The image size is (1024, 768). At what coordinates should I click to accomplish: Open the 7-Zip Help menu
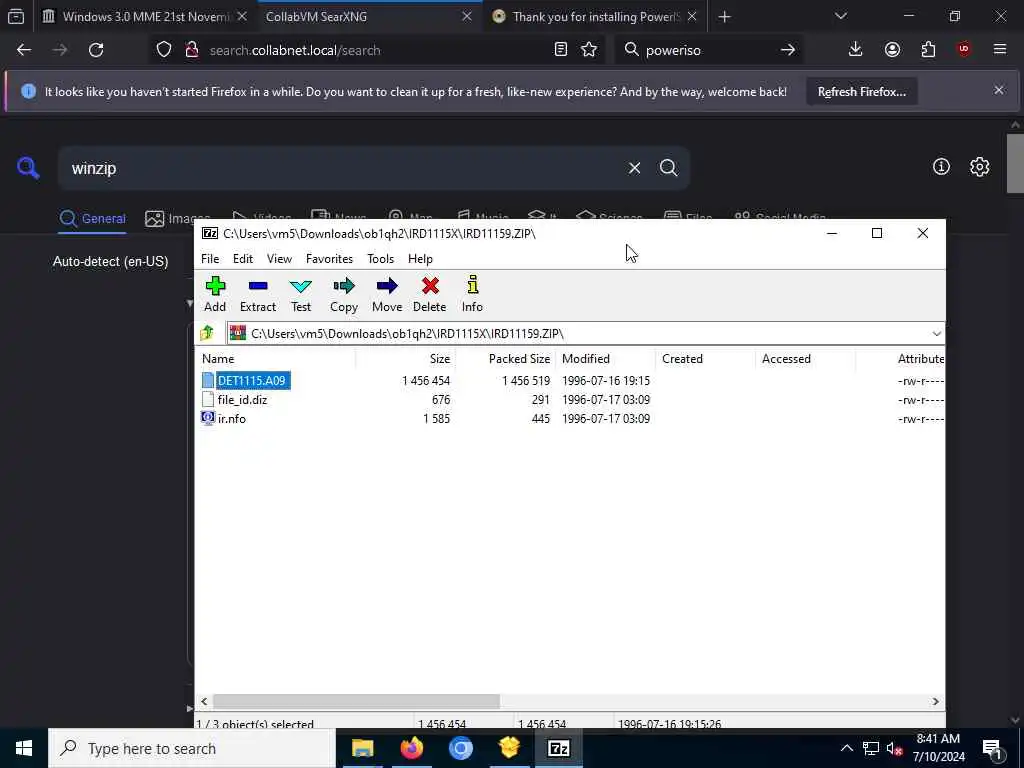(420, 259)
